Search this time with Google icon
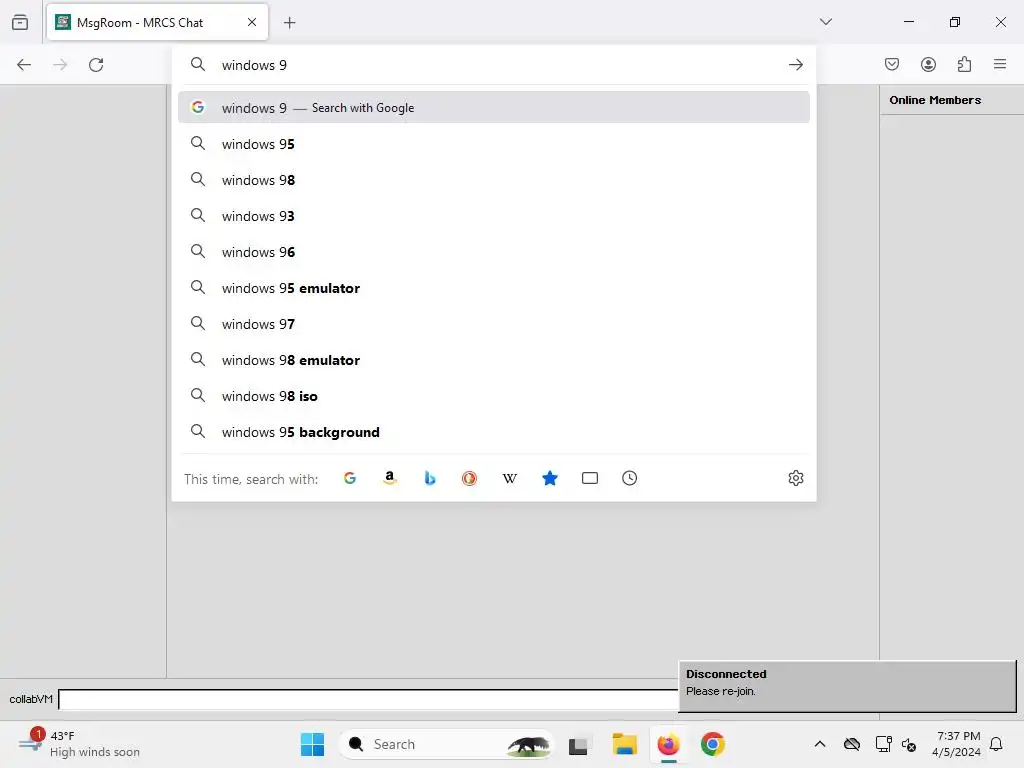 (350, 478)
